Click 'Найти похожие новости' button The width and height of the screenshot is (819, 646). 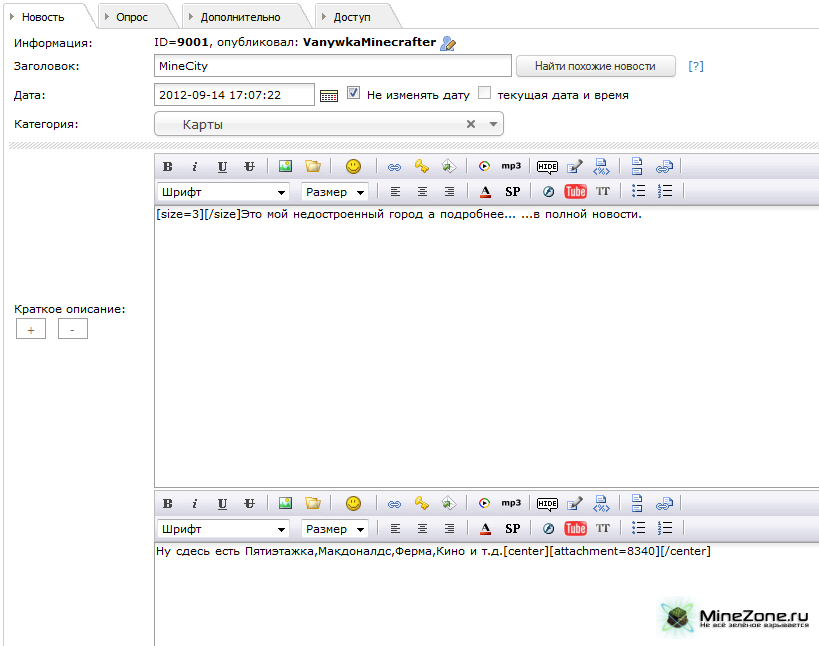[x=595, y=66]
